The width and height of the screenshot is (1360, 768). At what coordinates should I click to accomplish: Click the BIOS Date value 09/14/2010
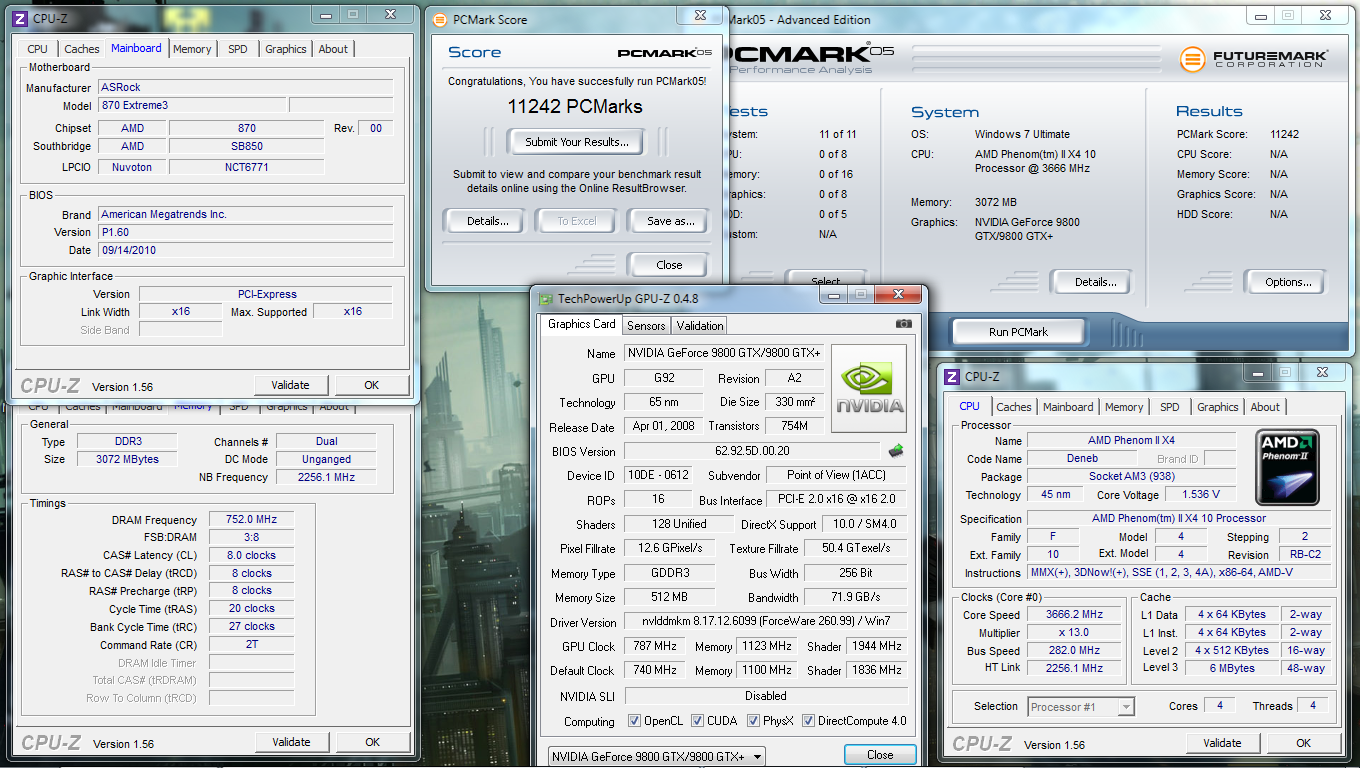245,250
